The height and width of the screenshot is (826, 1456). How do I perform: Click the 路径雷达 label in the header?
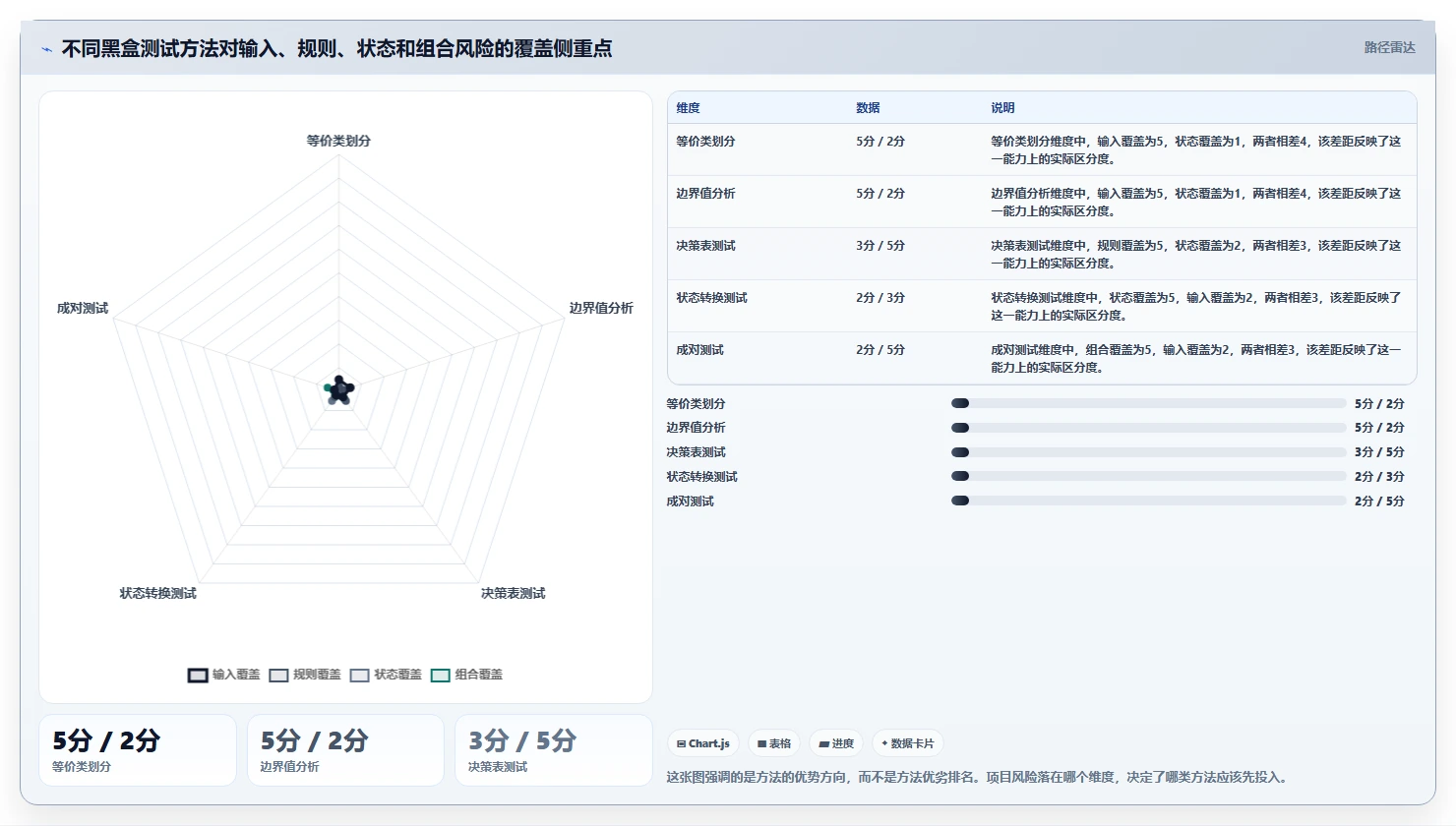(1389, 48)
